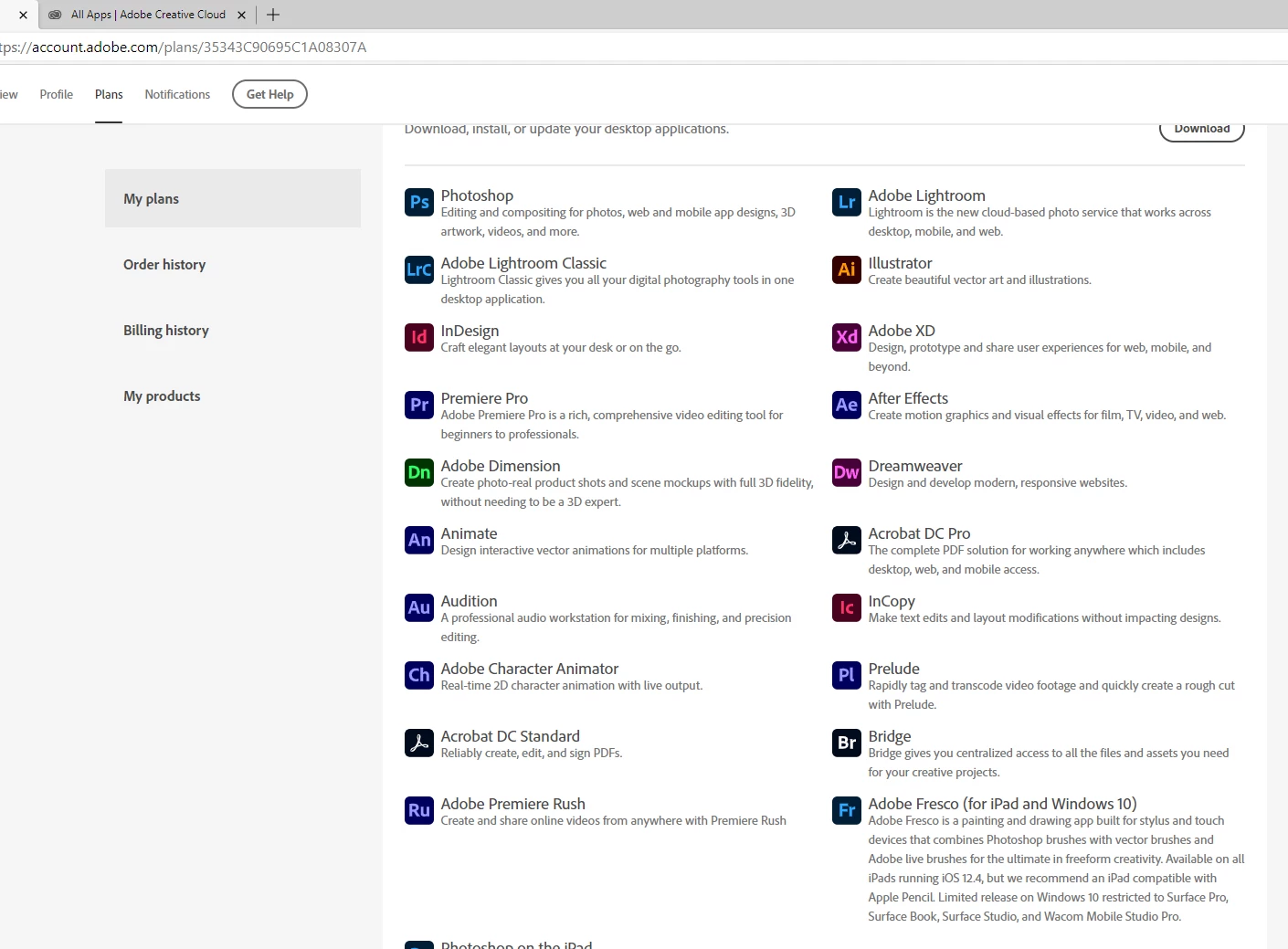Select My plans in sidebar
Image resolution: width=1288 pixels, height=949 pixels.
coord(233,198)
